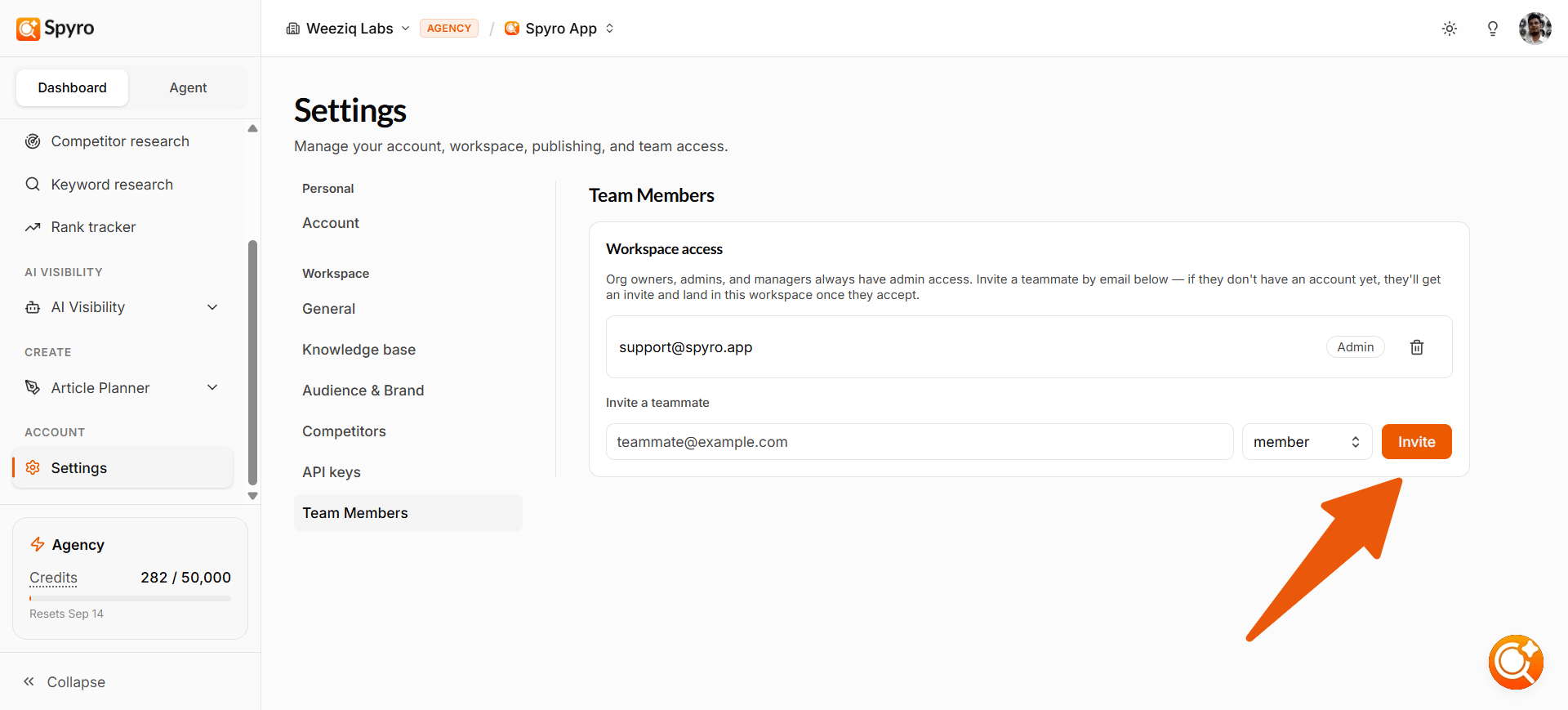Click the 282 / 50,000 credits value

point(185,578)
